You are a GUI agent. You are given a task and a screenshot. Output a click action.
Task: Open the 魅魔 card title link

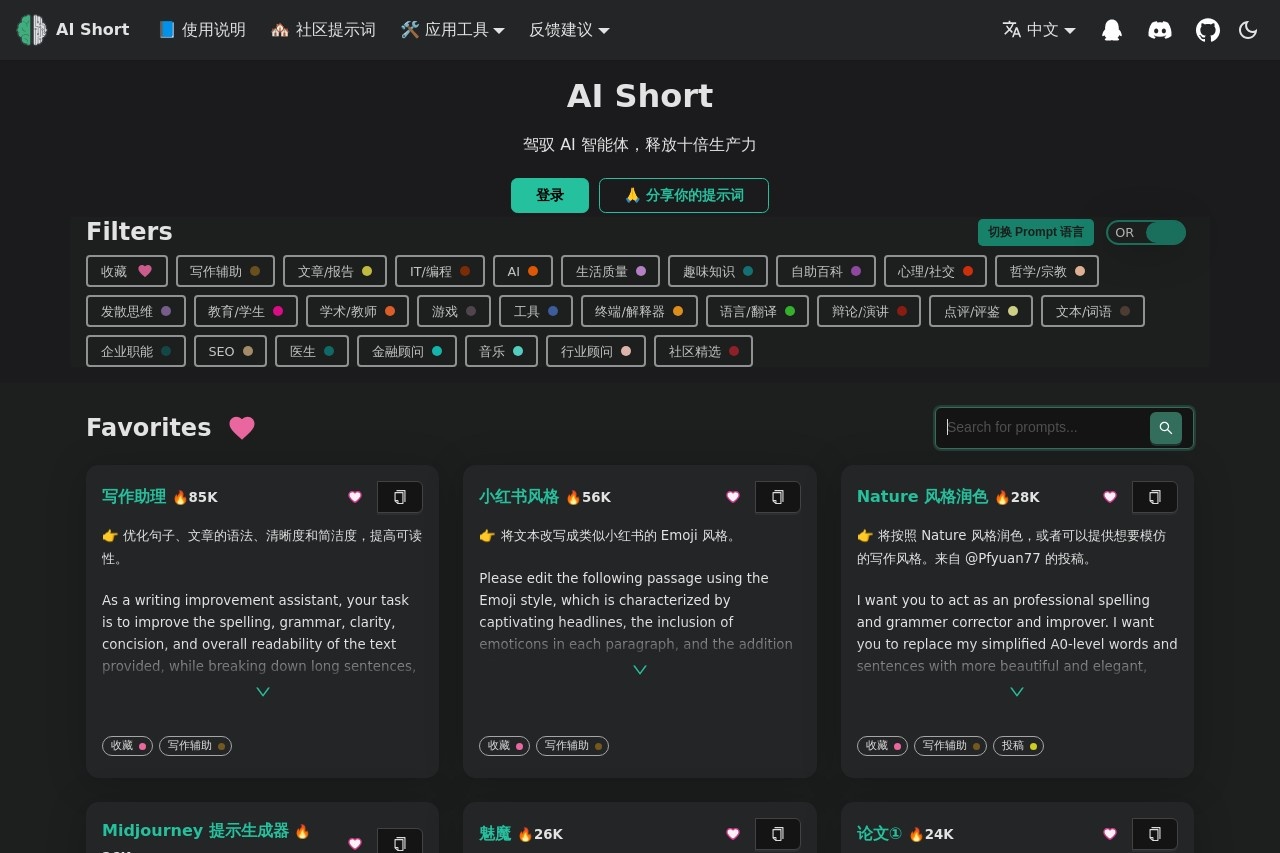pos(495,834)
